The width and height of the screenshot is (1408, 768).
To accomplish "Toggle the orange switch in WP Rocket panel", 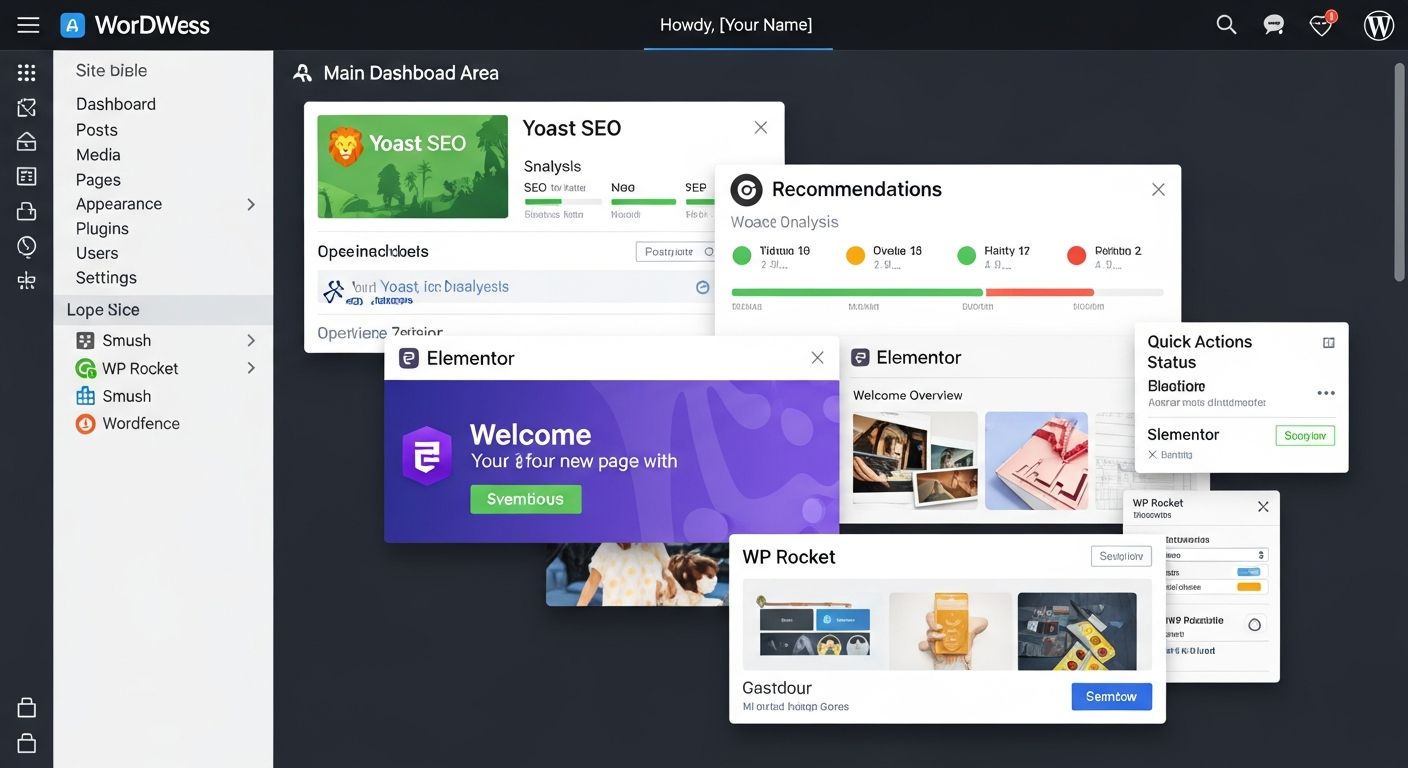I will coord(1251,587).
